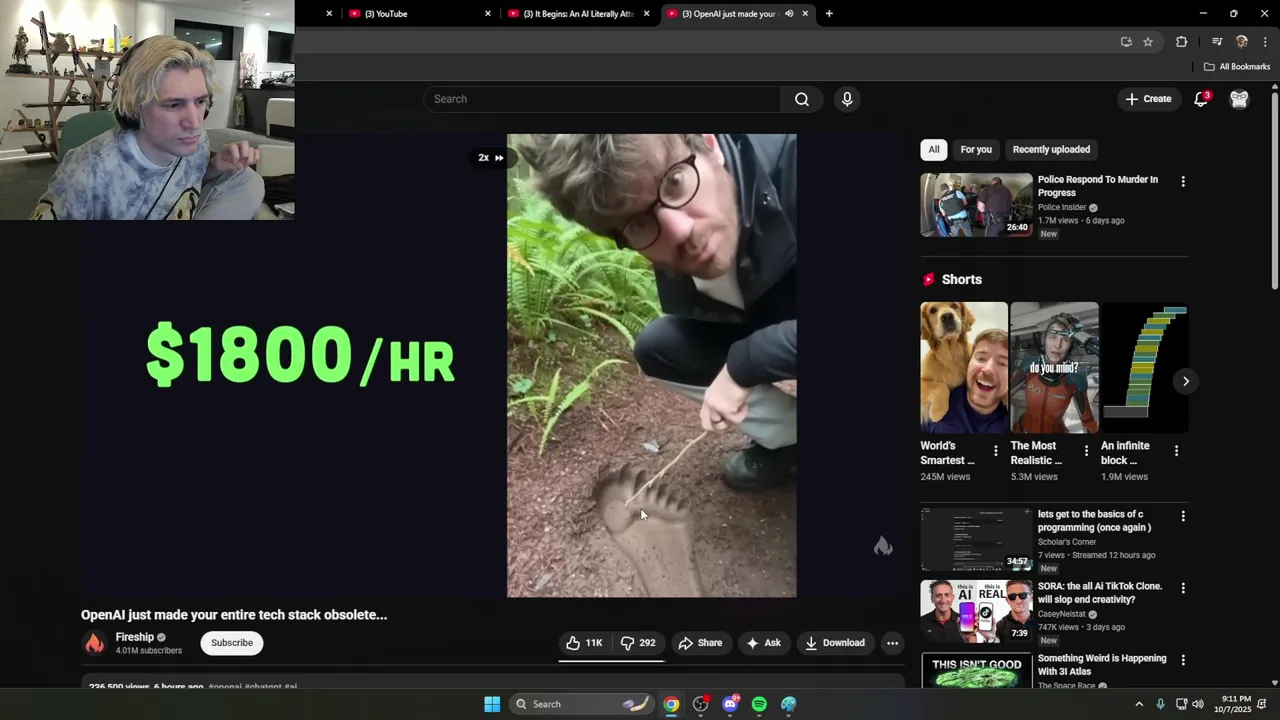Open options for World's Smartest Short
This screenshot has width=1280, height=720.
click(x=995, y=451)
